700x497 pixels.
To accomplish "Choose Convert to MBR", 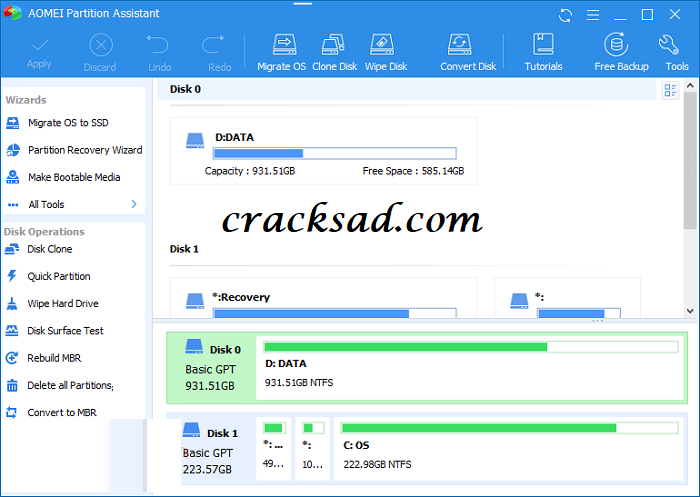I will pyautogui.click(x=62, y=413).
